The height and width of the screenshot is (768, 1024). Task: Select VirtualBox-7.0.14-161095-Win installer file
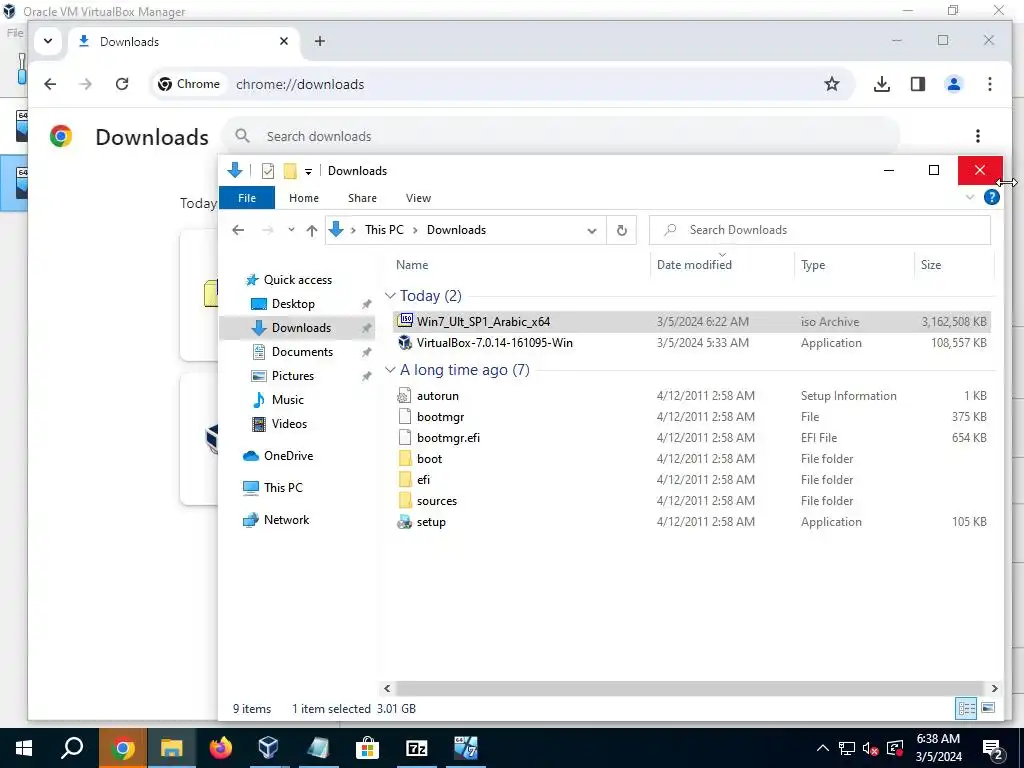pyautogui.click(x=692, y=343)
